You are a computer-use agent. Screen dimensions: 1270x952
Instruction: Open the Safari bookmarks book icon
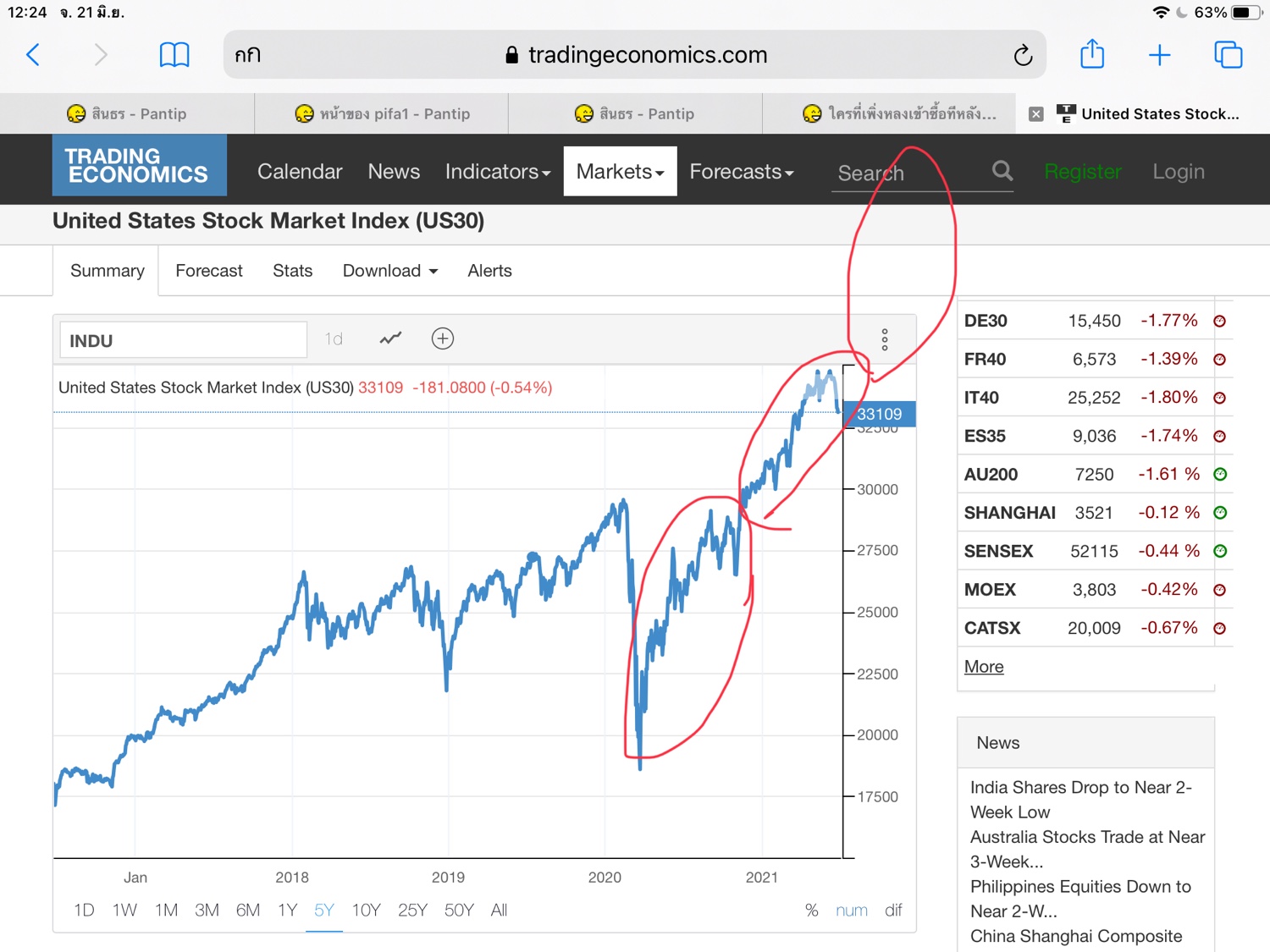(x=174, y=55)
